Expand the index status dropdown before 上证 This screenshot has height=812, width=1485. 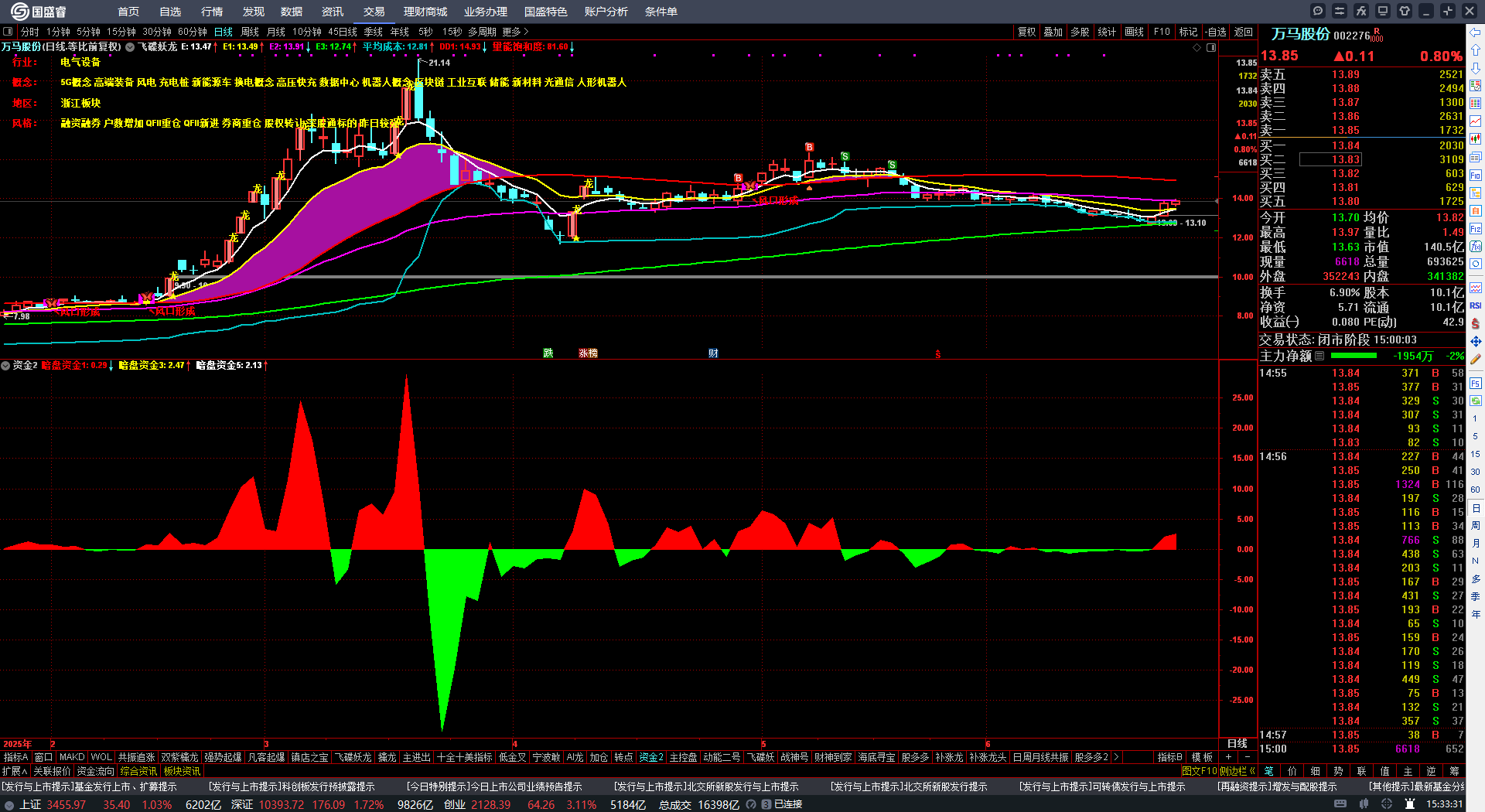[9, 805]
